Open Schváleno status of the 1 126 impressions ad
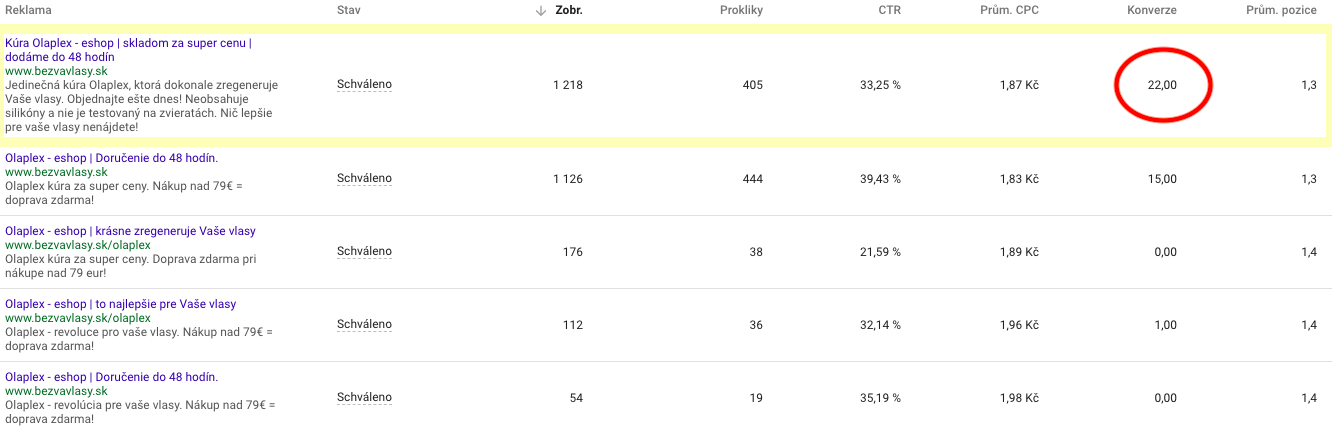The image size is (1332, 428). coord(364,179)
